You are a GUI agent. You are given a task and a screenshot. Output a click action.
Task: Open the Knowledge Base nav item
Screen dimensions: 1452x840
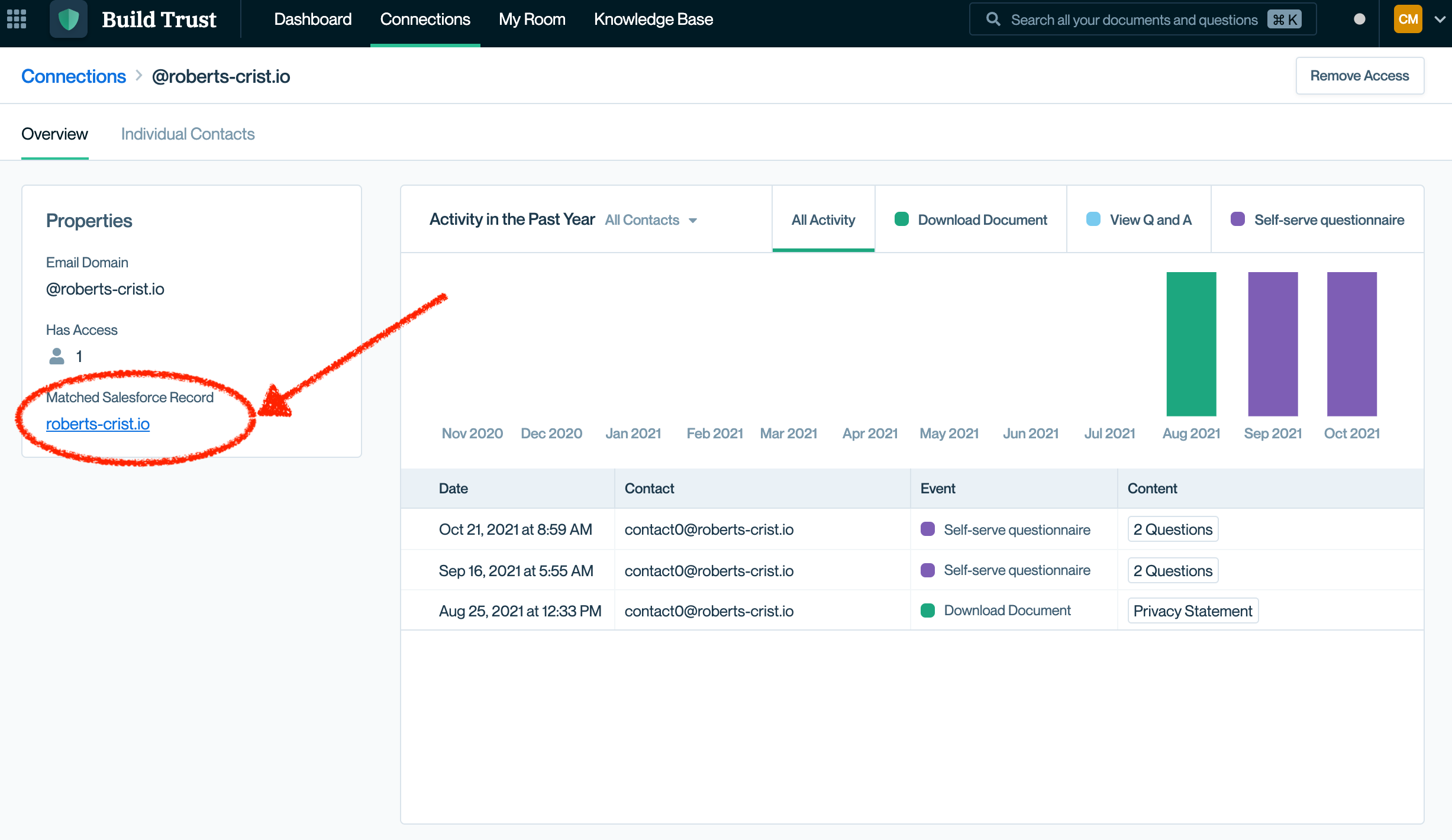(653, 20)
